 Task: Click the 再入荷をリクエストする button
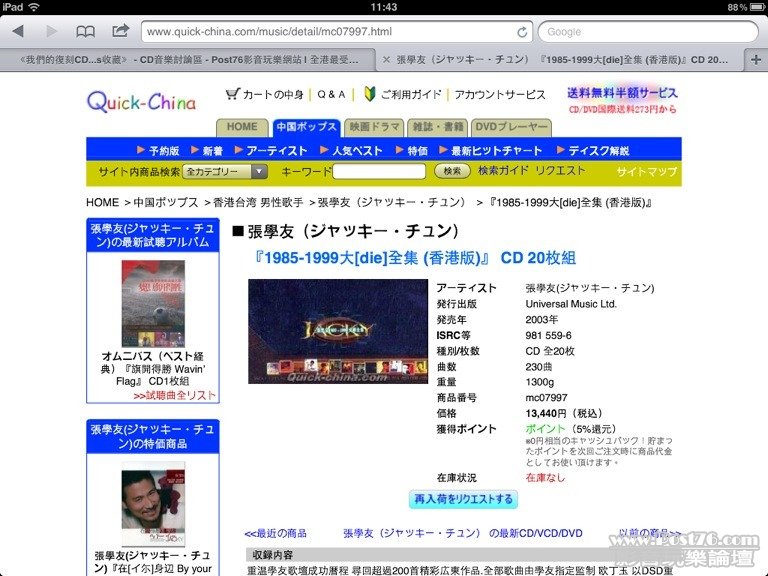pos(463,499)
